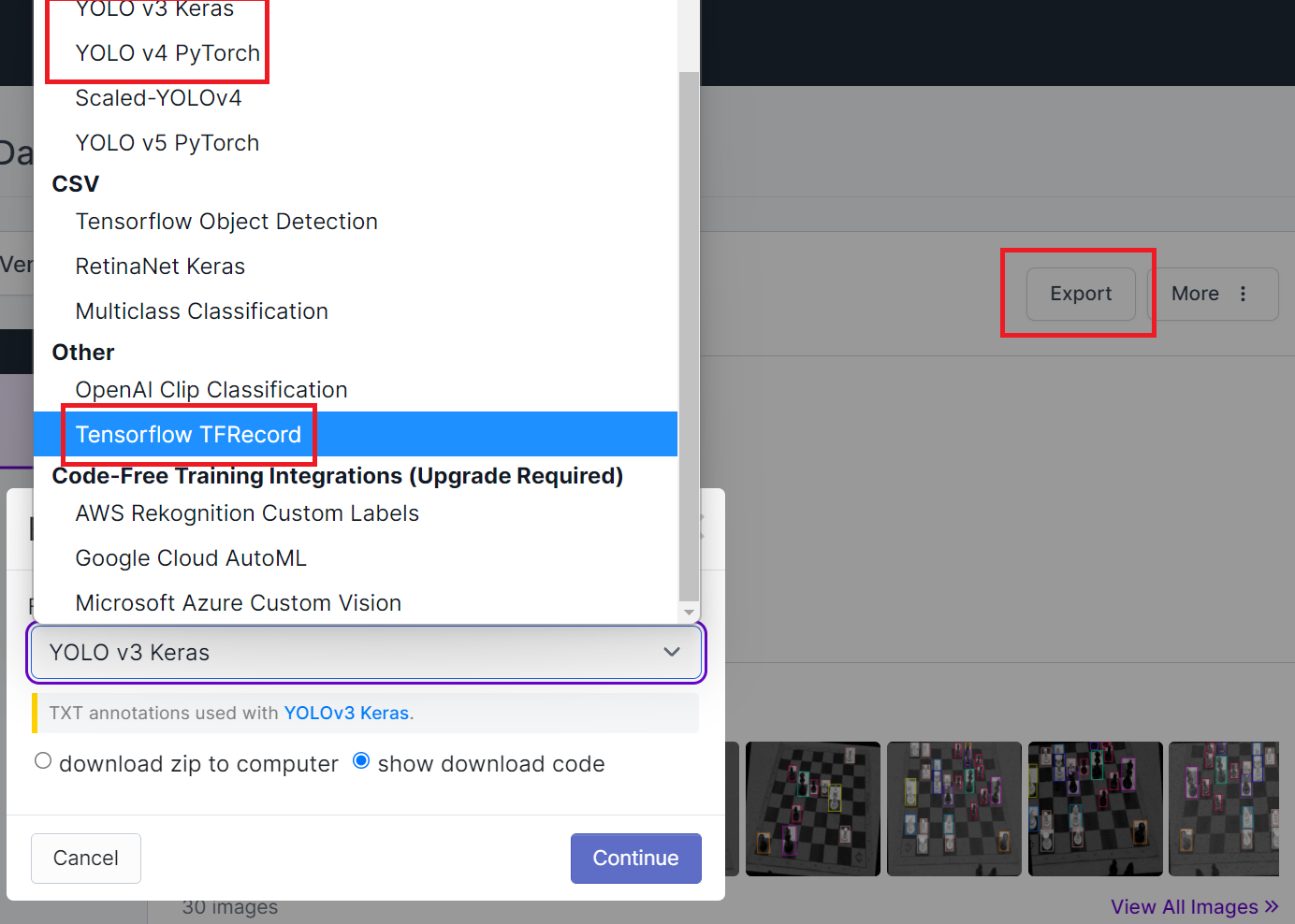
Task: Click the dropdown list scroll-down arrow
Action: (689, 613)
